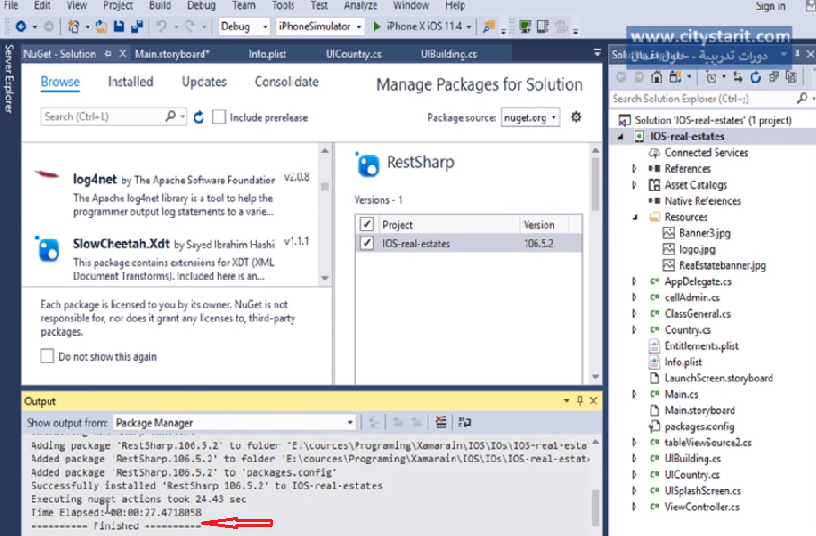The width and height of the screenshot is (816, 536).
Task: Expand the References node
Action: pos(634,169)
